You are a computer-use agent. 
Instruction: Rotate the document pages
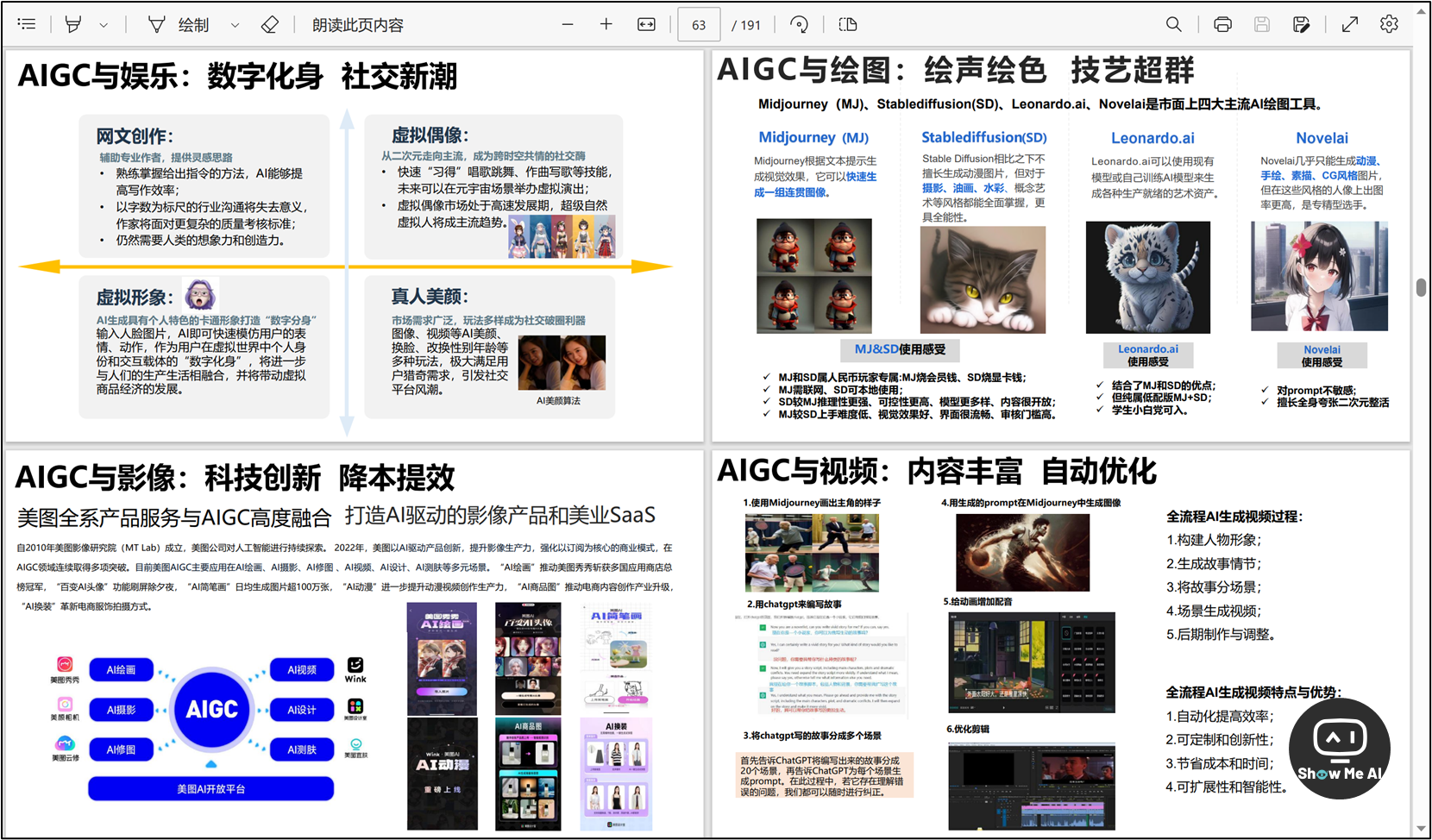click(x=800, y=24)
